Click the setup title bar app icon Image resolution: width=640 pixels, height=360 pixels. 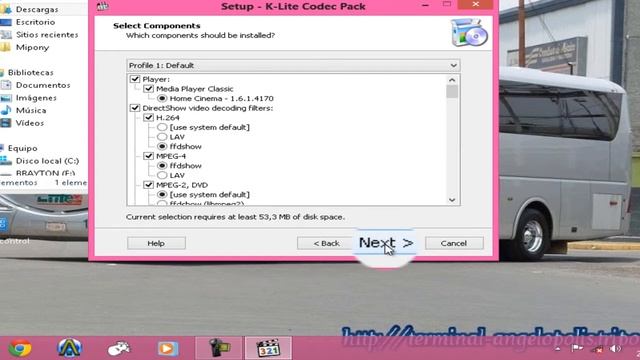coord(102,6)
